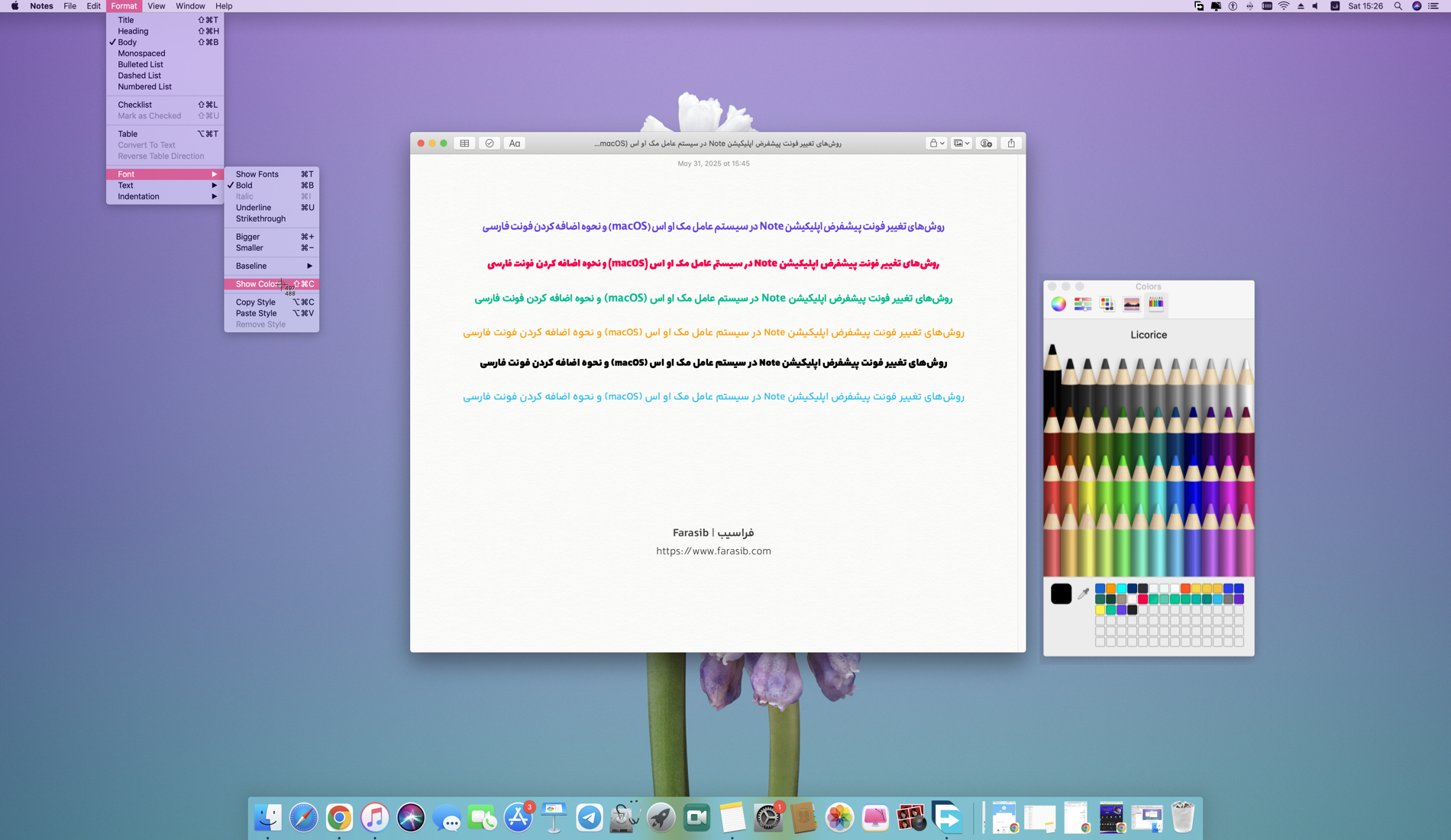Image resolution: width=1451 pixels, height=840 pixels.
Task: Open the media attachments dropdown
Action: pos(961,143)
